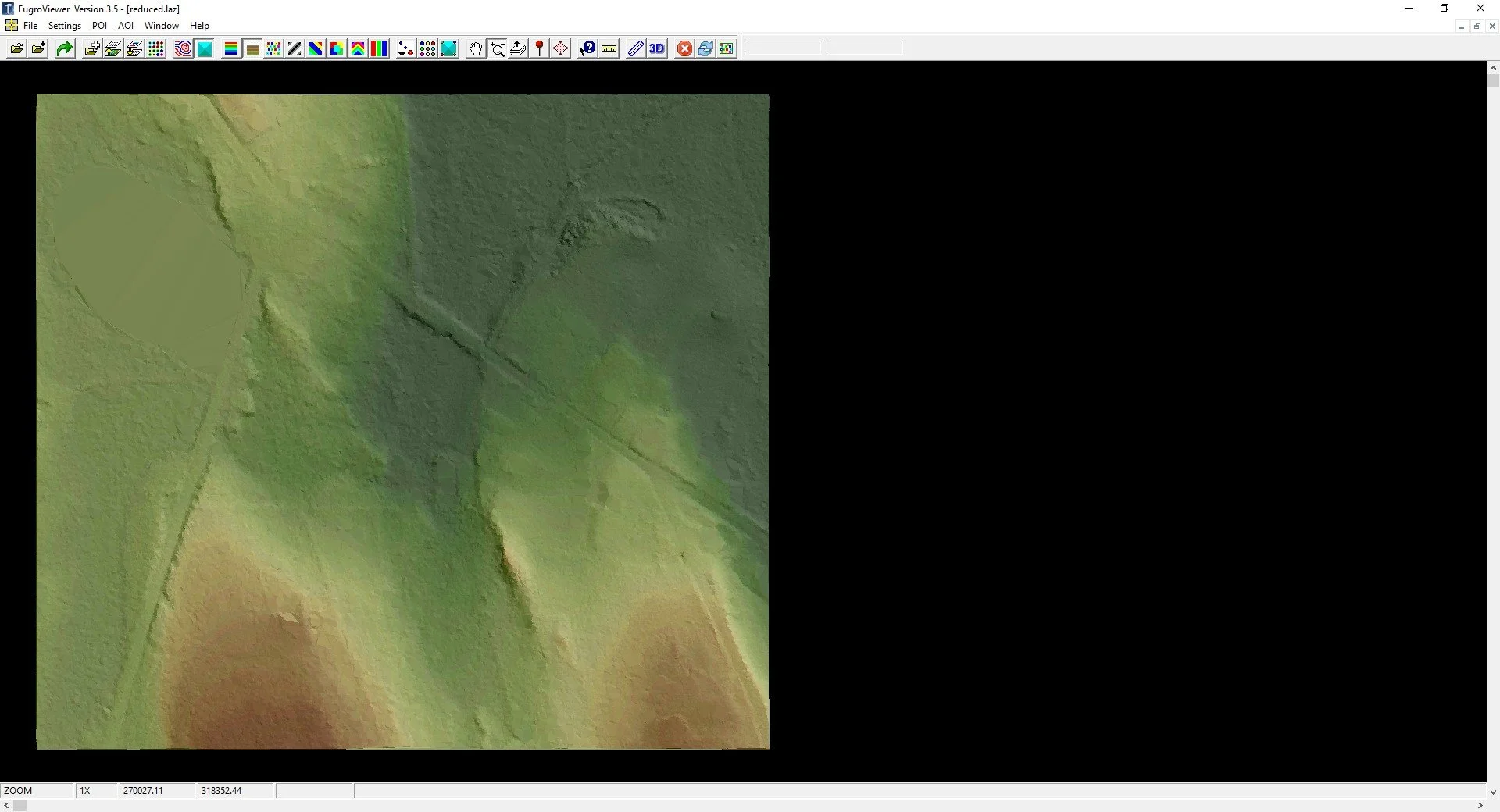Click the 270027.11 coordinate value
This screenshot has height=812, width=1500.
(143, 790)
